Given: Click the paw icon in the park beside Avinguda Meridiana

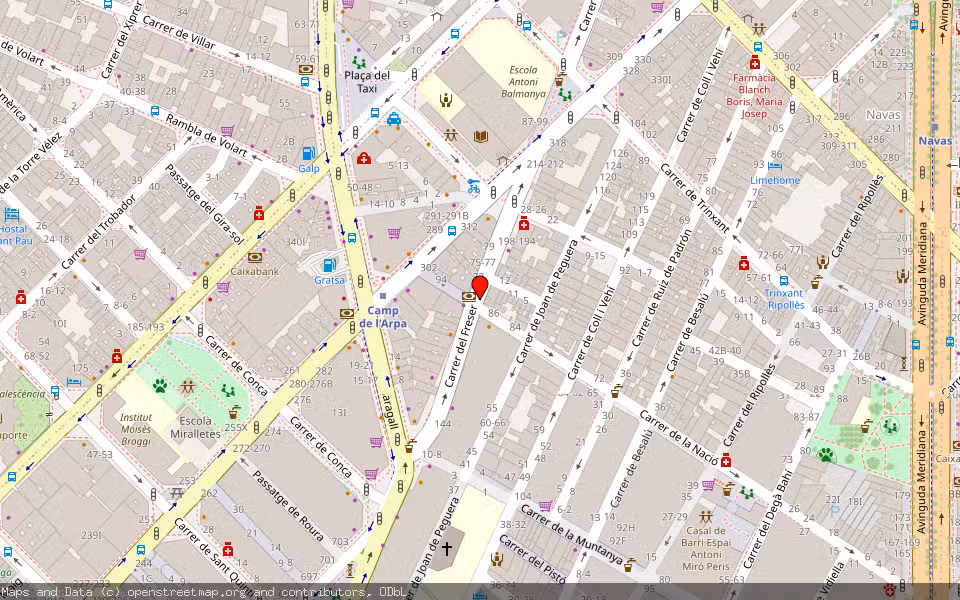Looking at the screenshot, I should click(827, 455).
